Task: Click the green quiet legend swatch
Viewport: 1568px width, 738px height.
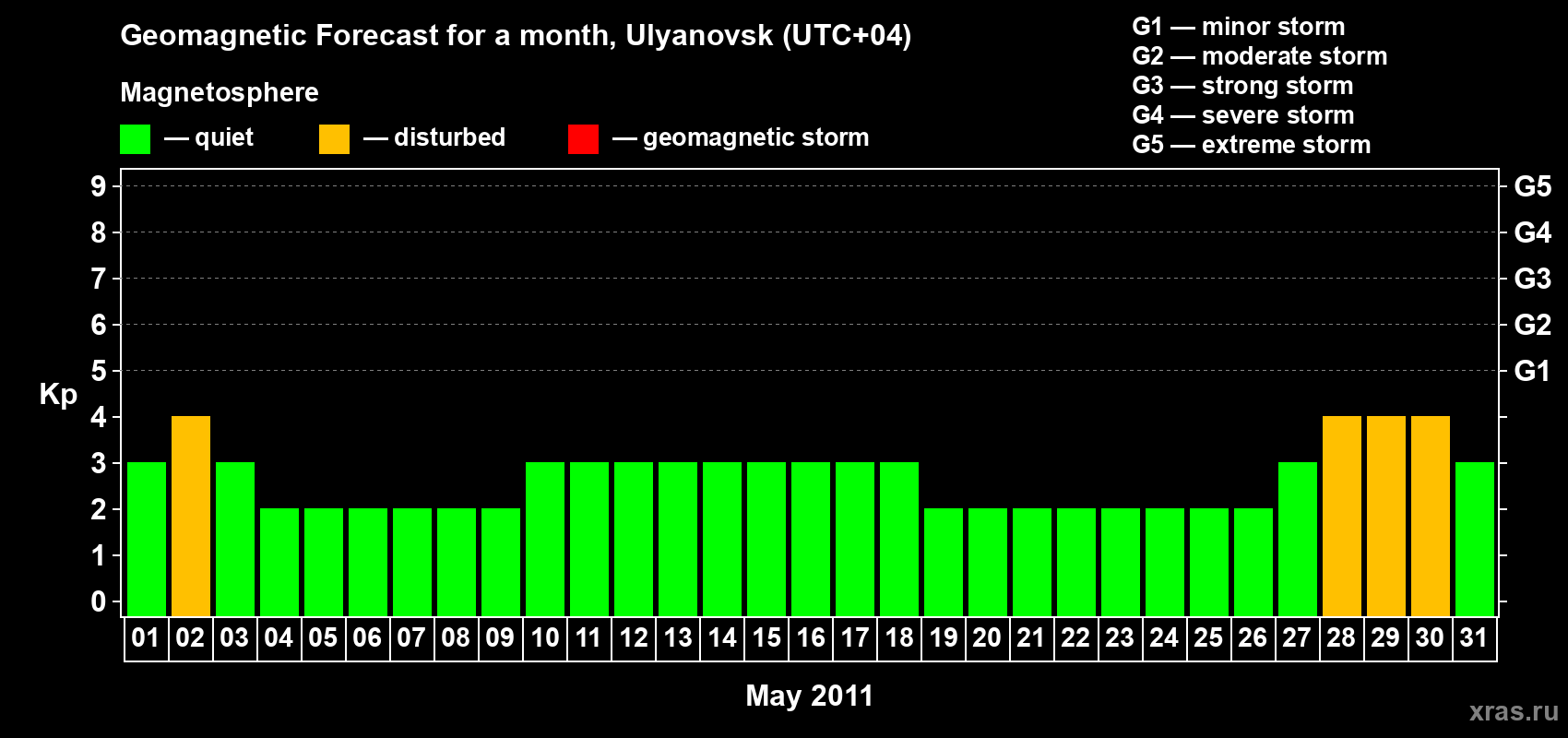Action: coord(135,139)
